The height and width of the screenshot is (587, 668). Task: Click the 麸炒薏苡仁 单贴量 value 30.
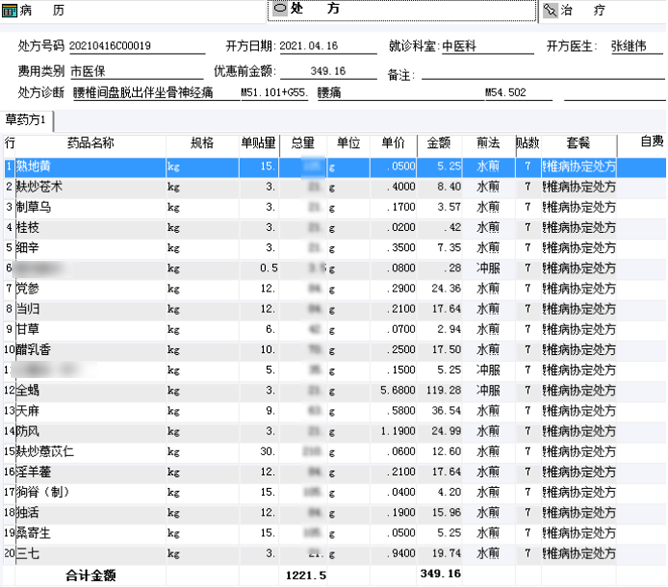[268, 452]
